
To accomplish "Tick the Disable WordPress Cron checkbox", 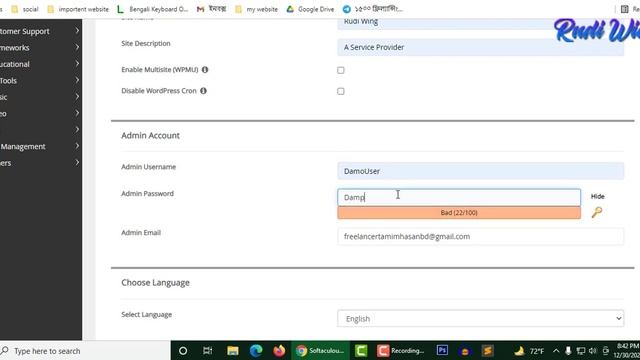I will 341,91.
